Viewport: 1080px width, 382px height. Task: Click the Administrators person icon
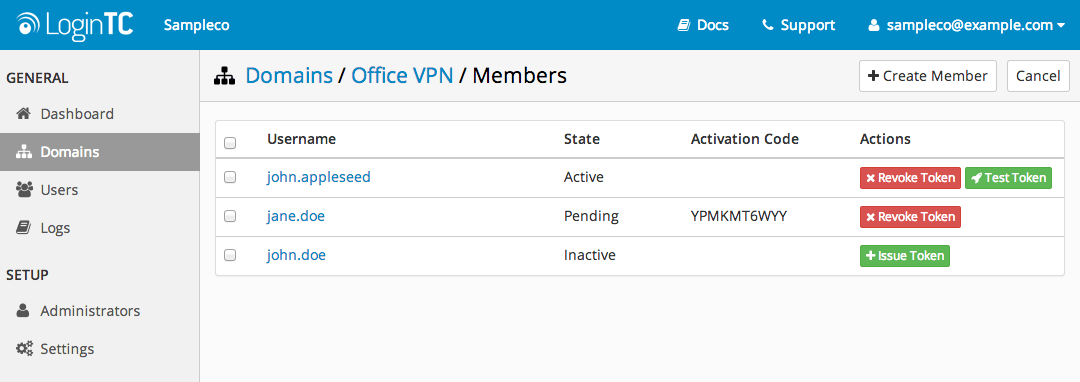point(23,310)
